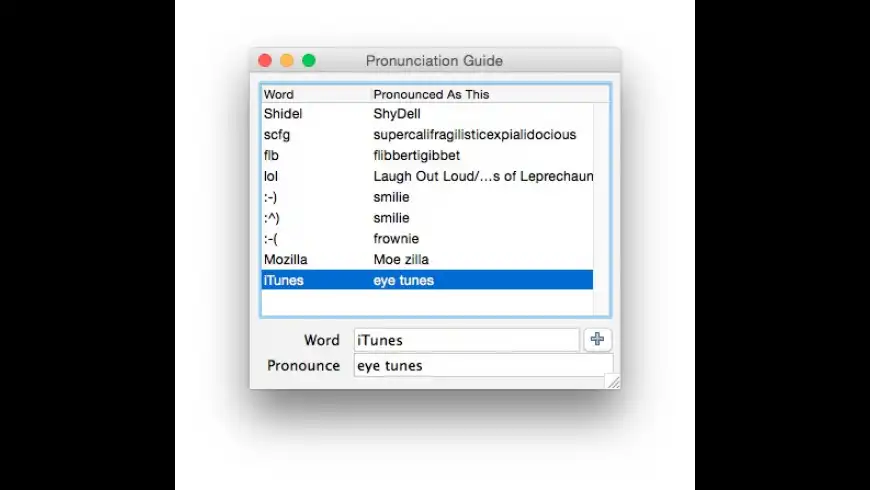Close the Pronunciation Guide window
This screenshot has width=870, height=490.
coord(265,60)
